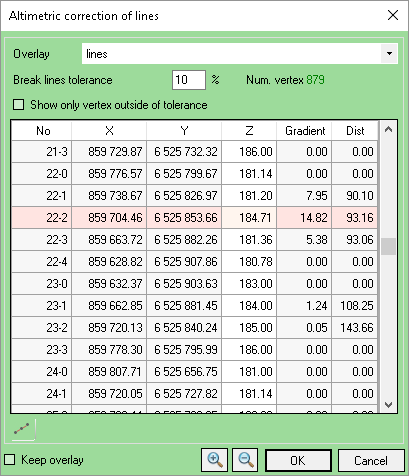Click the Dist value 90.10

pyautogui.click(x=355, y=196)
